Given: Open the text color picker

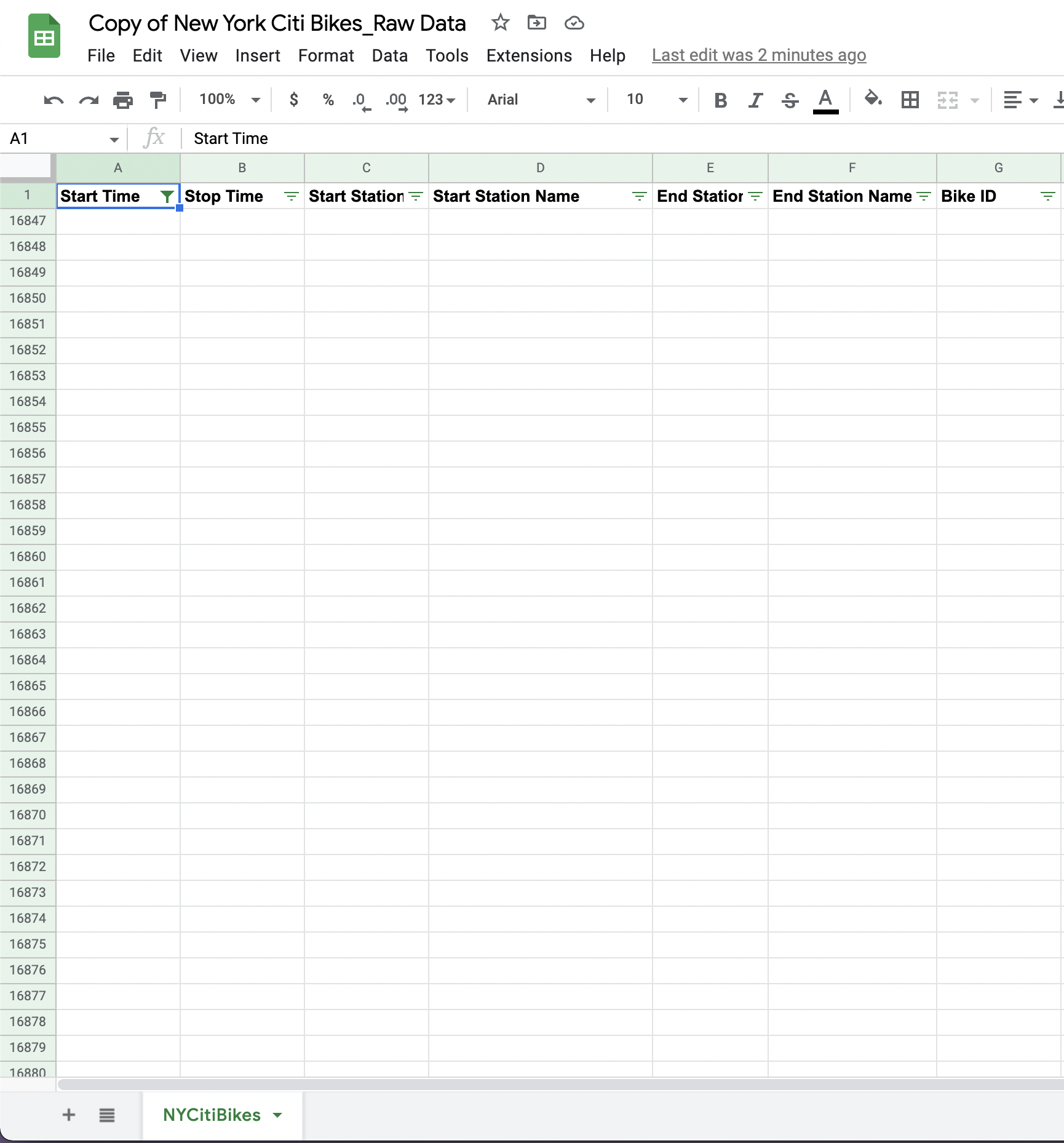Looking at the screenshot, I should [x=825, y=100].
